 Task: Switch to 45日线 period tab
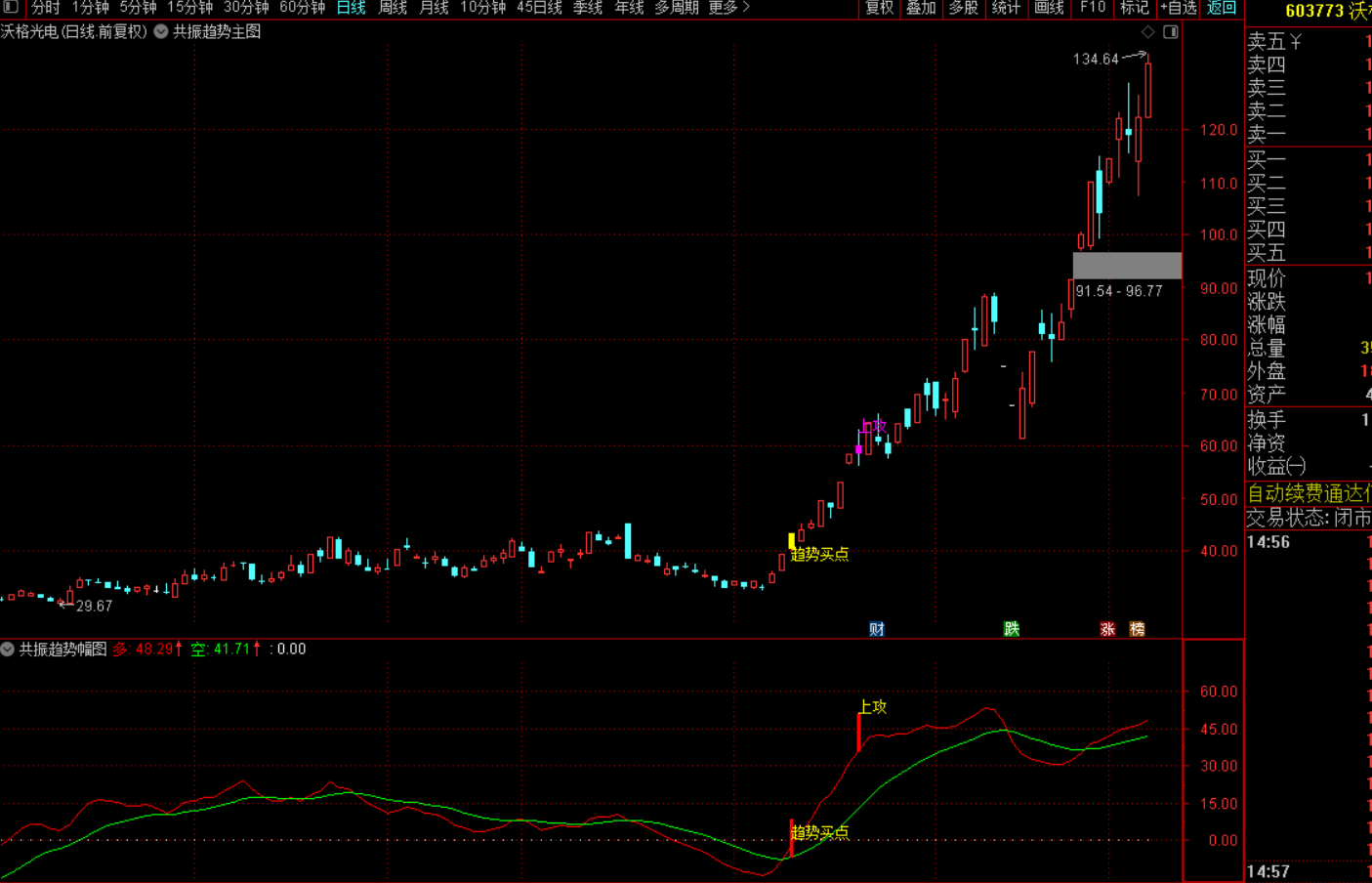coord(539,8)
